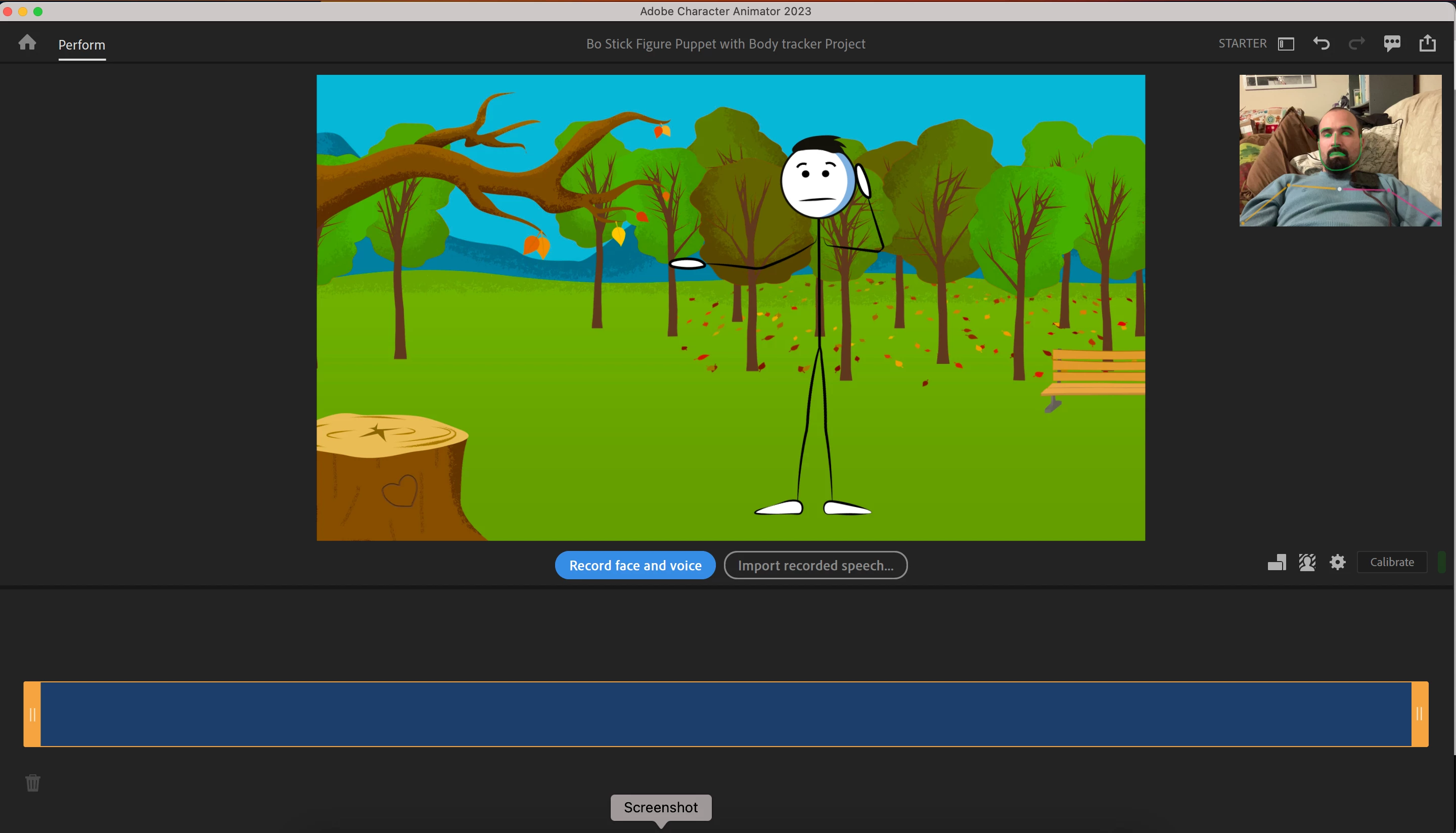Click Record face and voice button
This screenshot has width=1456, height=833.
pyautogui.click(x=635, y=565)
